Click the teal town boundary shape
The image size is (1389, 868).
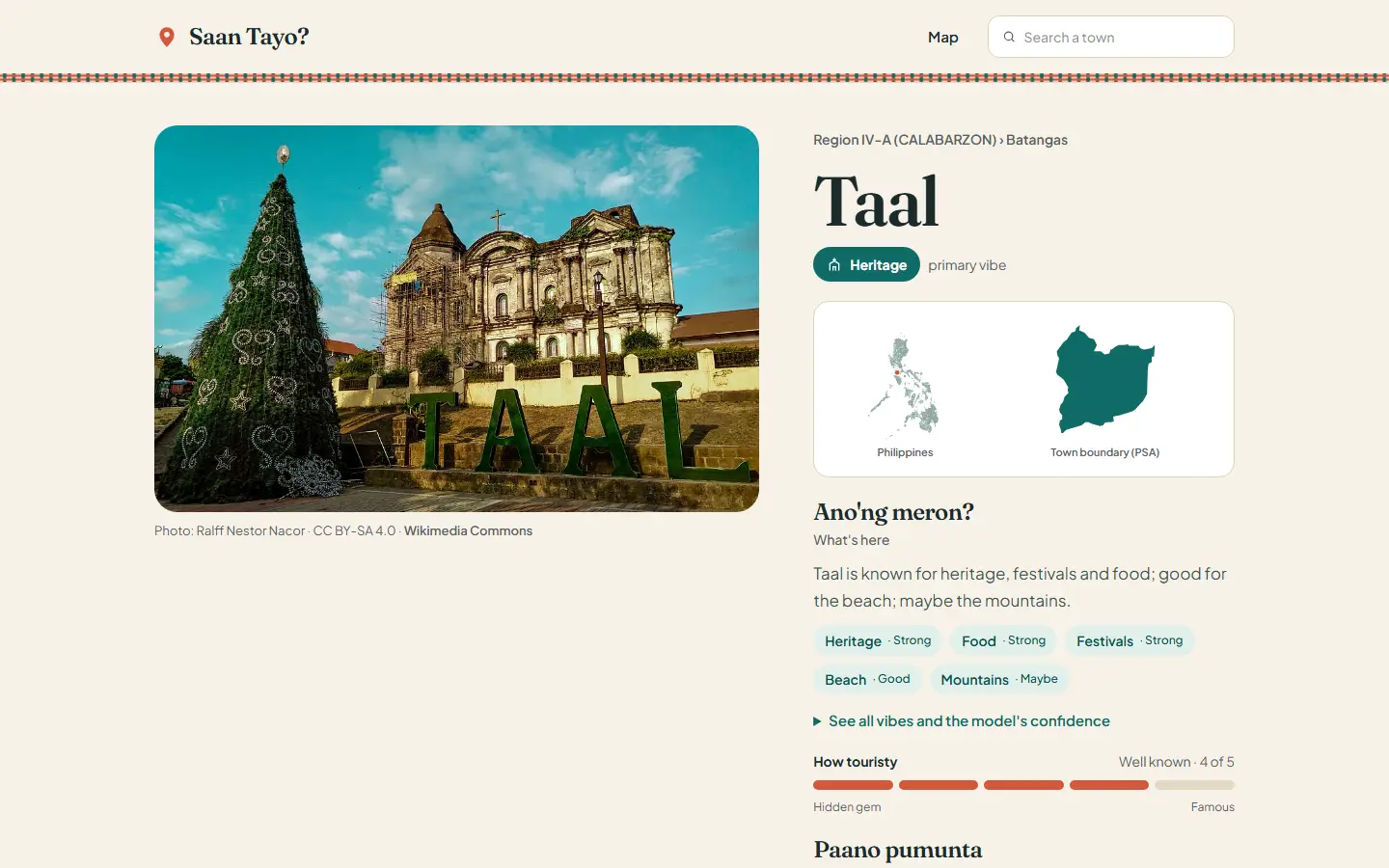(1104, 380)
